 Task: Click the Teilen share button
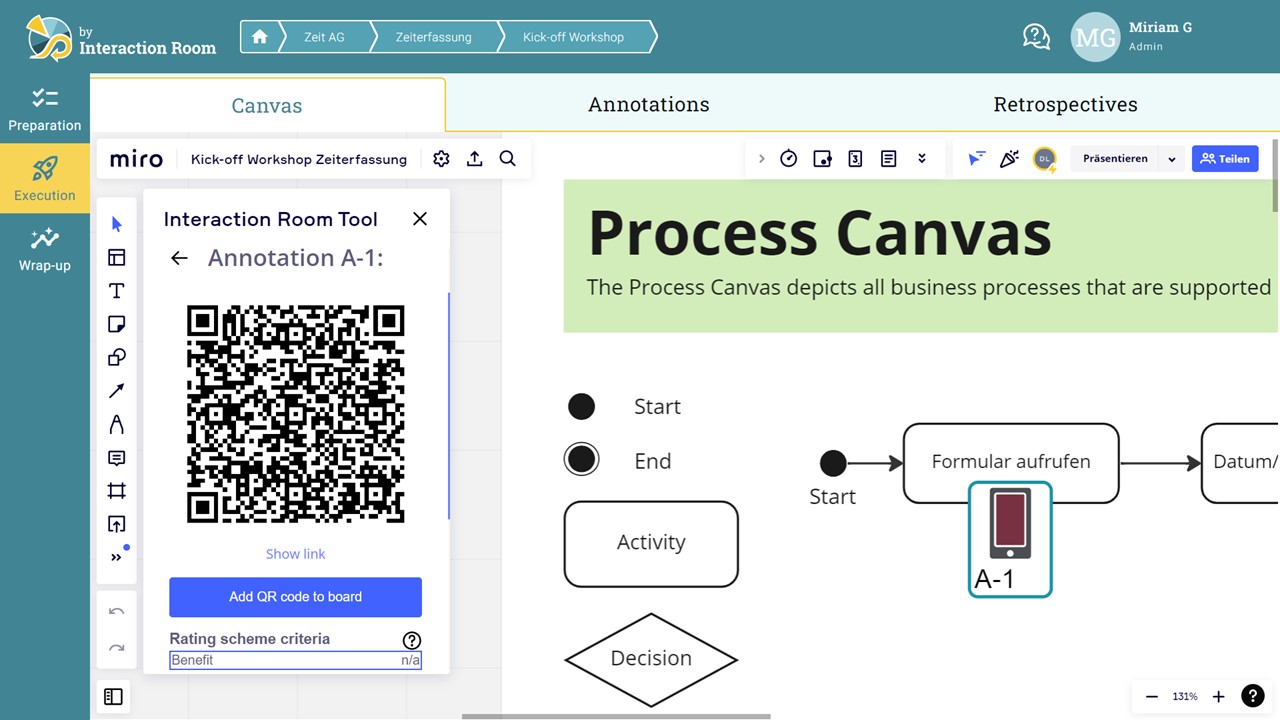pos(1225,159)
